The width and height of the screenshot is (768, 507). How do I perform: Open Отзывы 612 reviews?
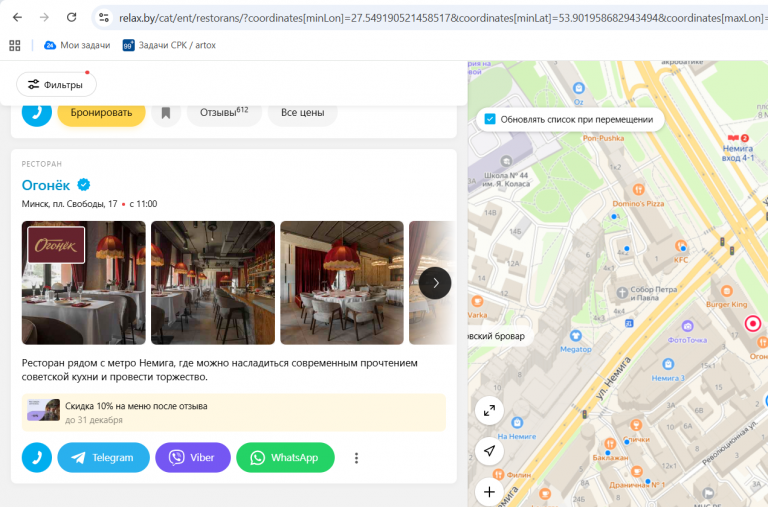tap(224, 113)
